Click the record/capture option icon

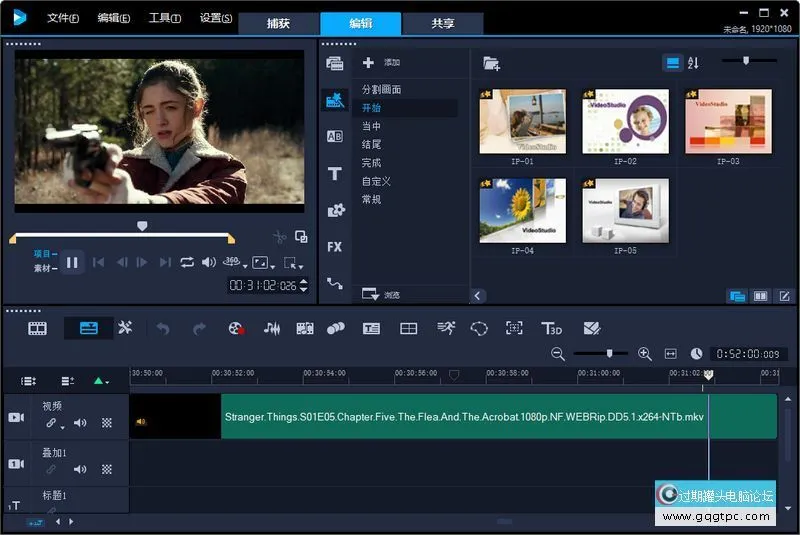pyautogui.click(x=236, y=328)
